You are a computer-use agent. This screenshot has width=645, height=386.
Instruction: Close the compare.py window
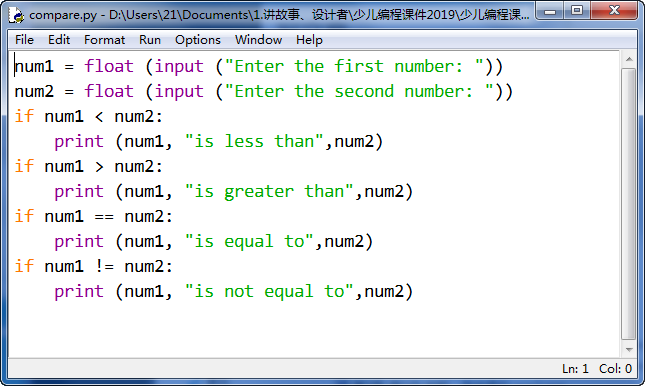[x=614, y=11]
